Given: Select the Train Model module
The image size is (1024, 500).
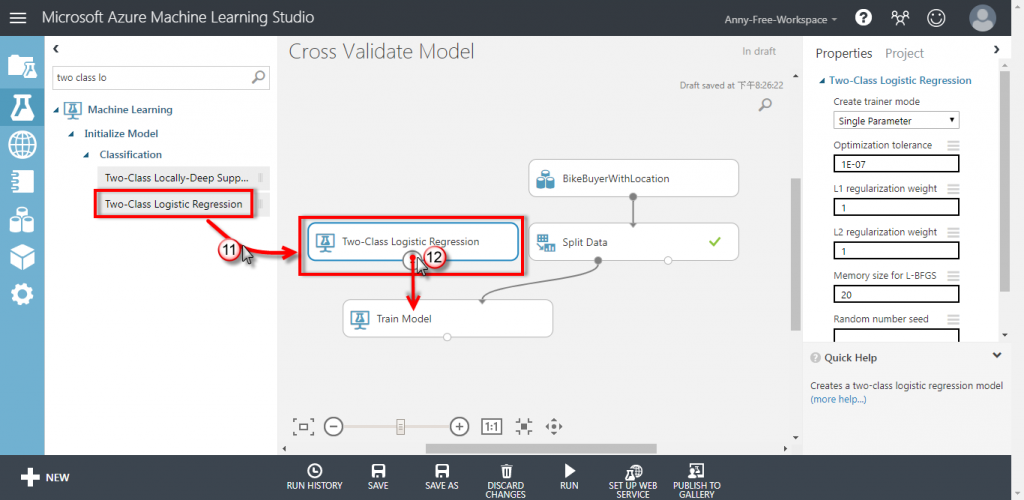Looking at the screenshot, I should 447,319.
